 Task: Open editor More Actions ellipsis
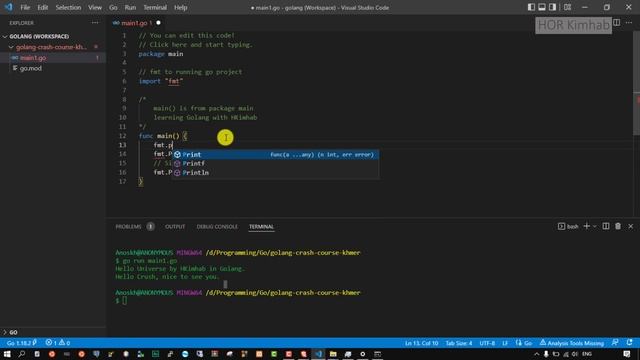[x=629, y=23]
